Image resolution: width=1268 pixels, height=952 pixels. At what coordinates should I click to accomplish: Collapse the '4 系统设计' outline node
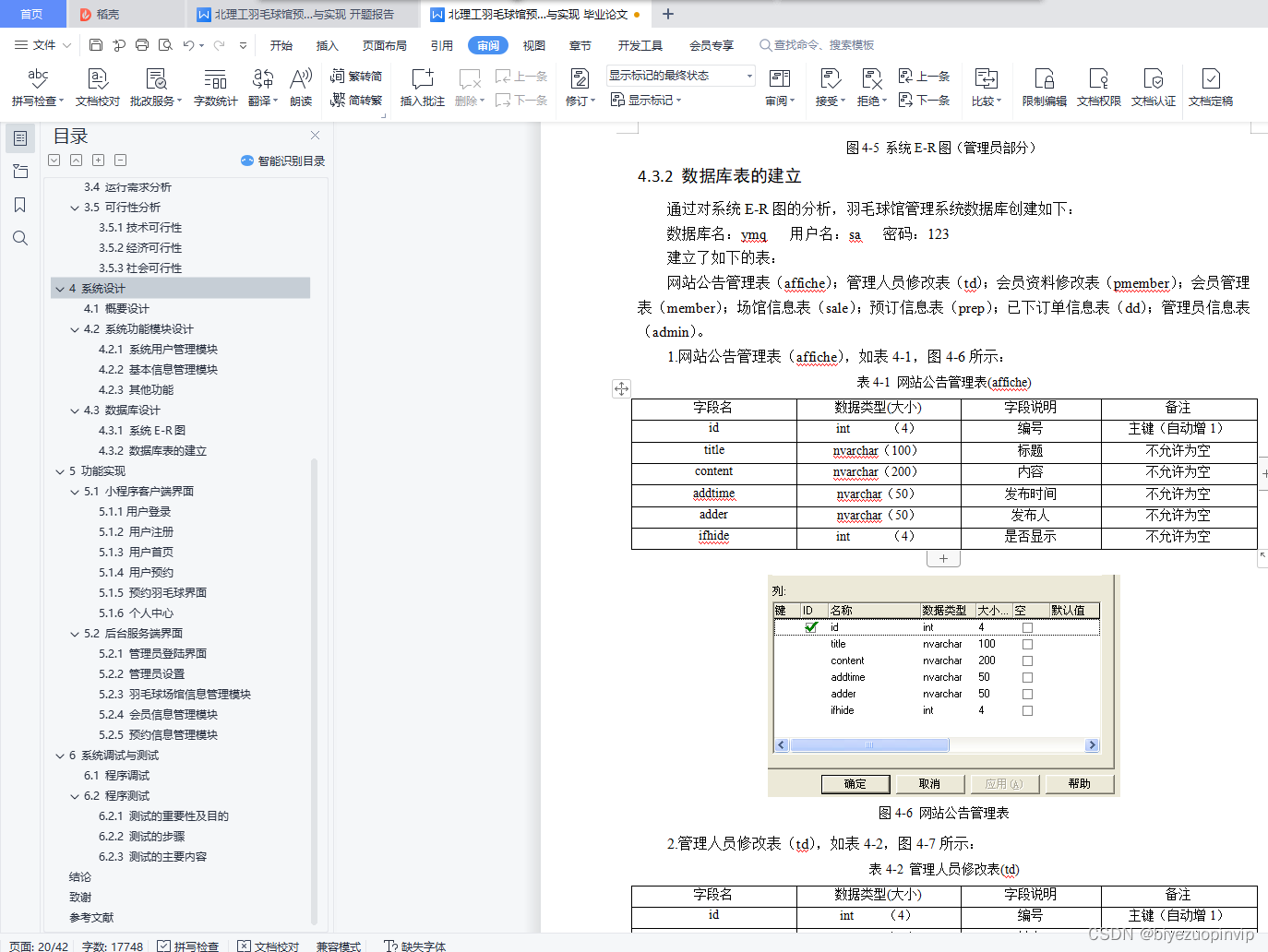point(60,289)
